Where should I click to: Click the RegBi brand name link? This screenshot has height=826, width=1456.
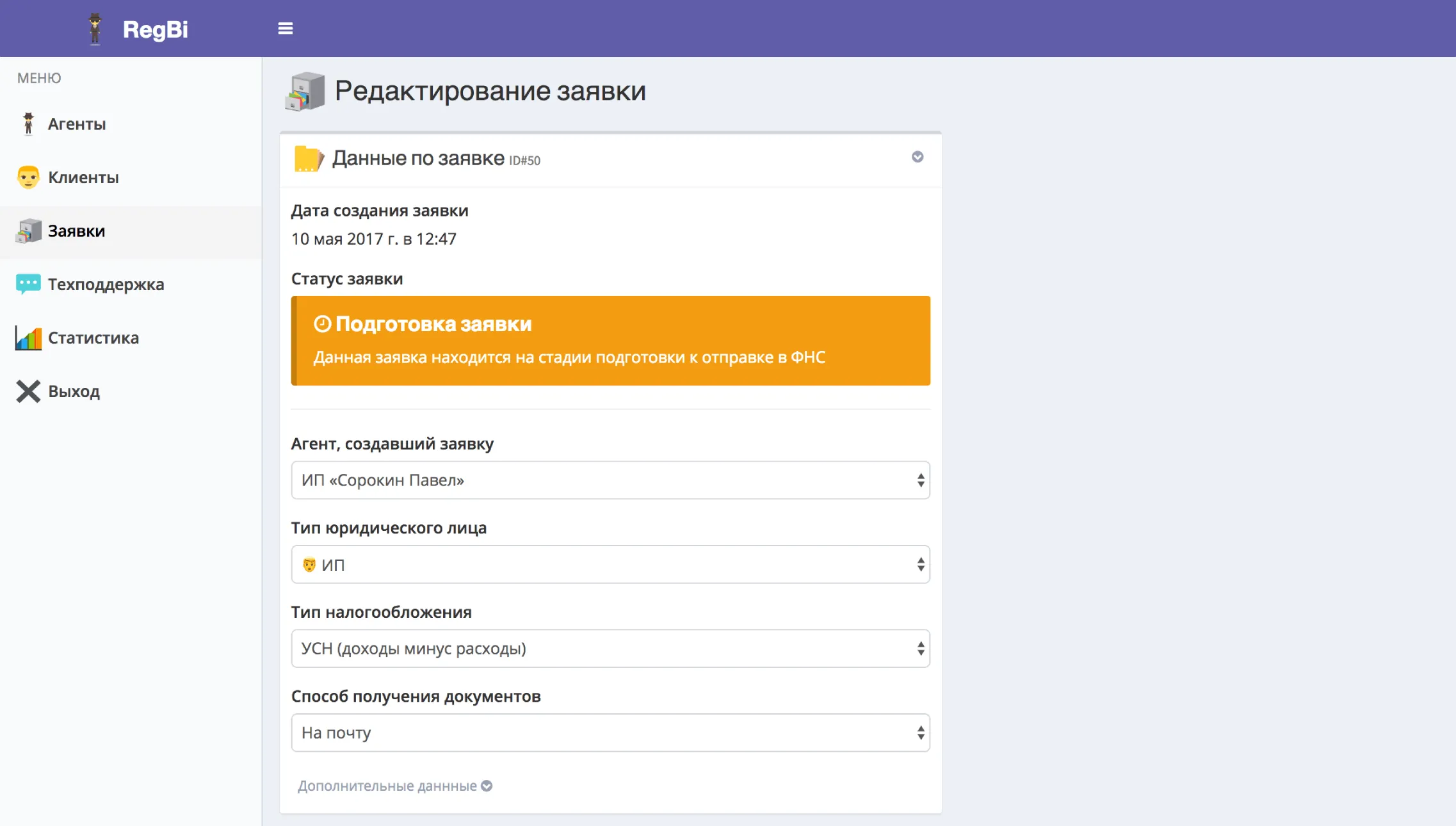pyautogui.click(x=155, y=29)
